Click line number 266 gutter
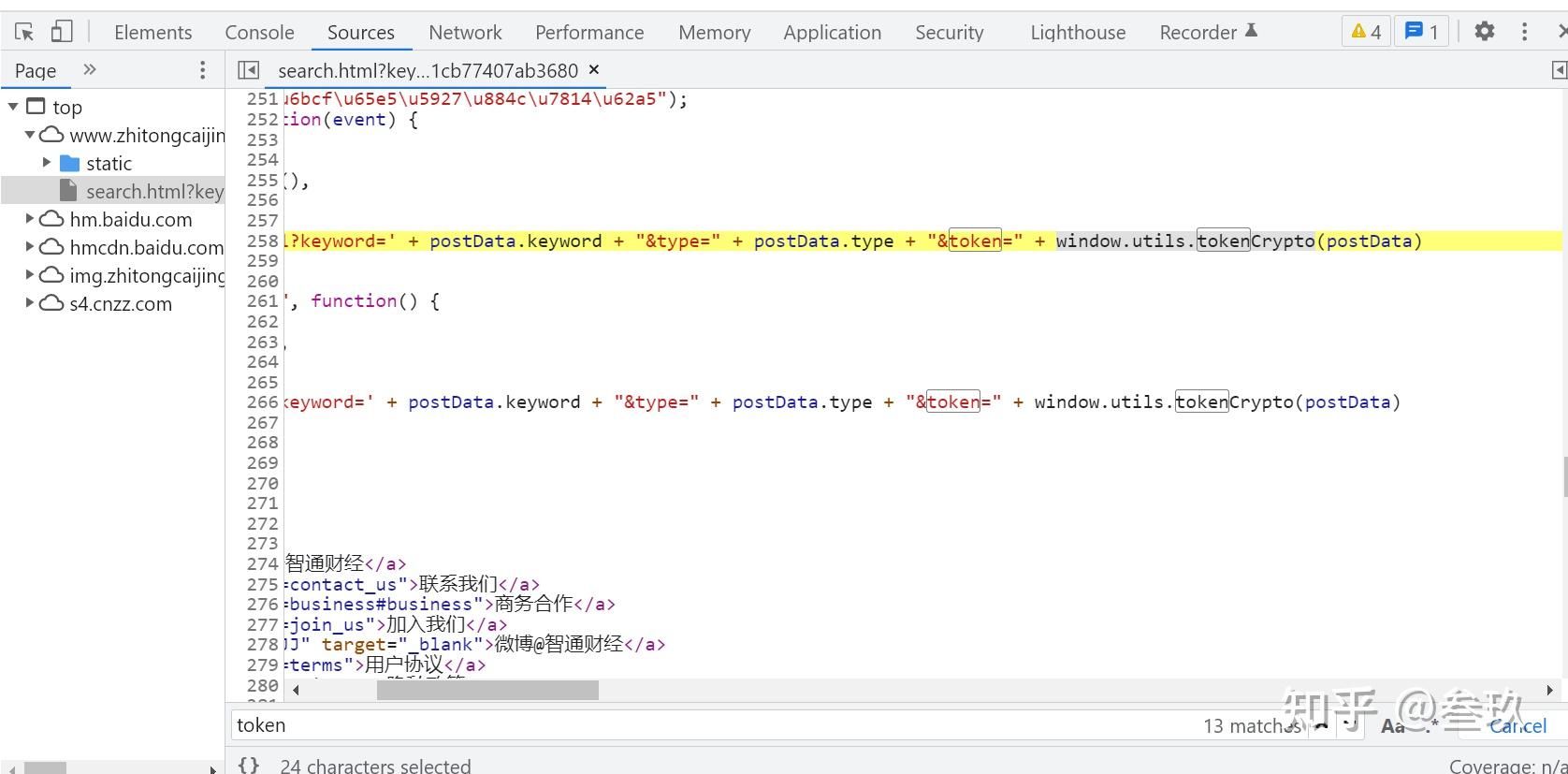Viewport: 1568px width, 774px height. [262, 402]
